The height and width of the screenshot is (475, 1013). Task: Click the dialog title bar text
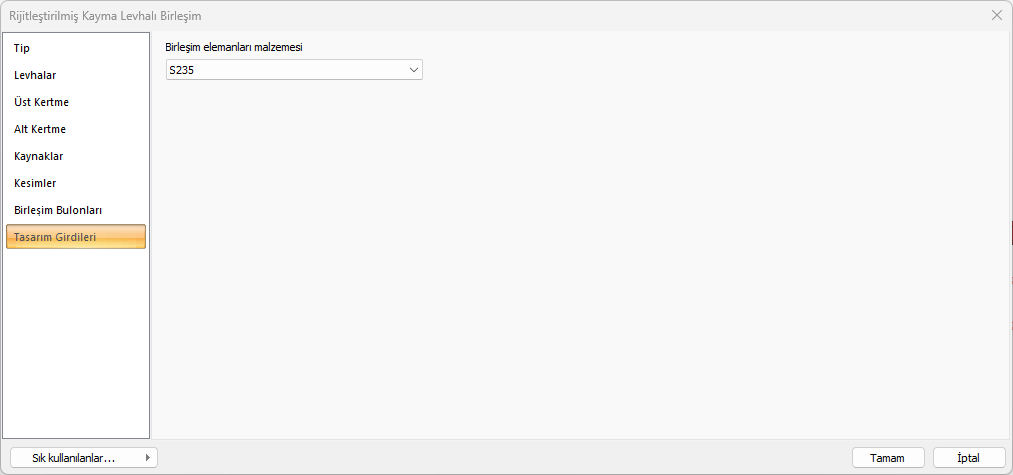[112, 15]
